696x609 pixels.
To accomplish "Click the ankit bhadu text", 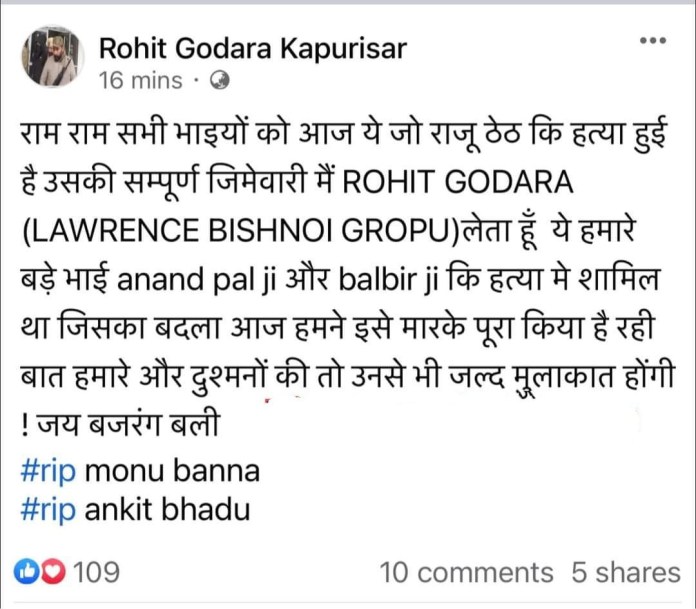I will (x=167, y=510).
